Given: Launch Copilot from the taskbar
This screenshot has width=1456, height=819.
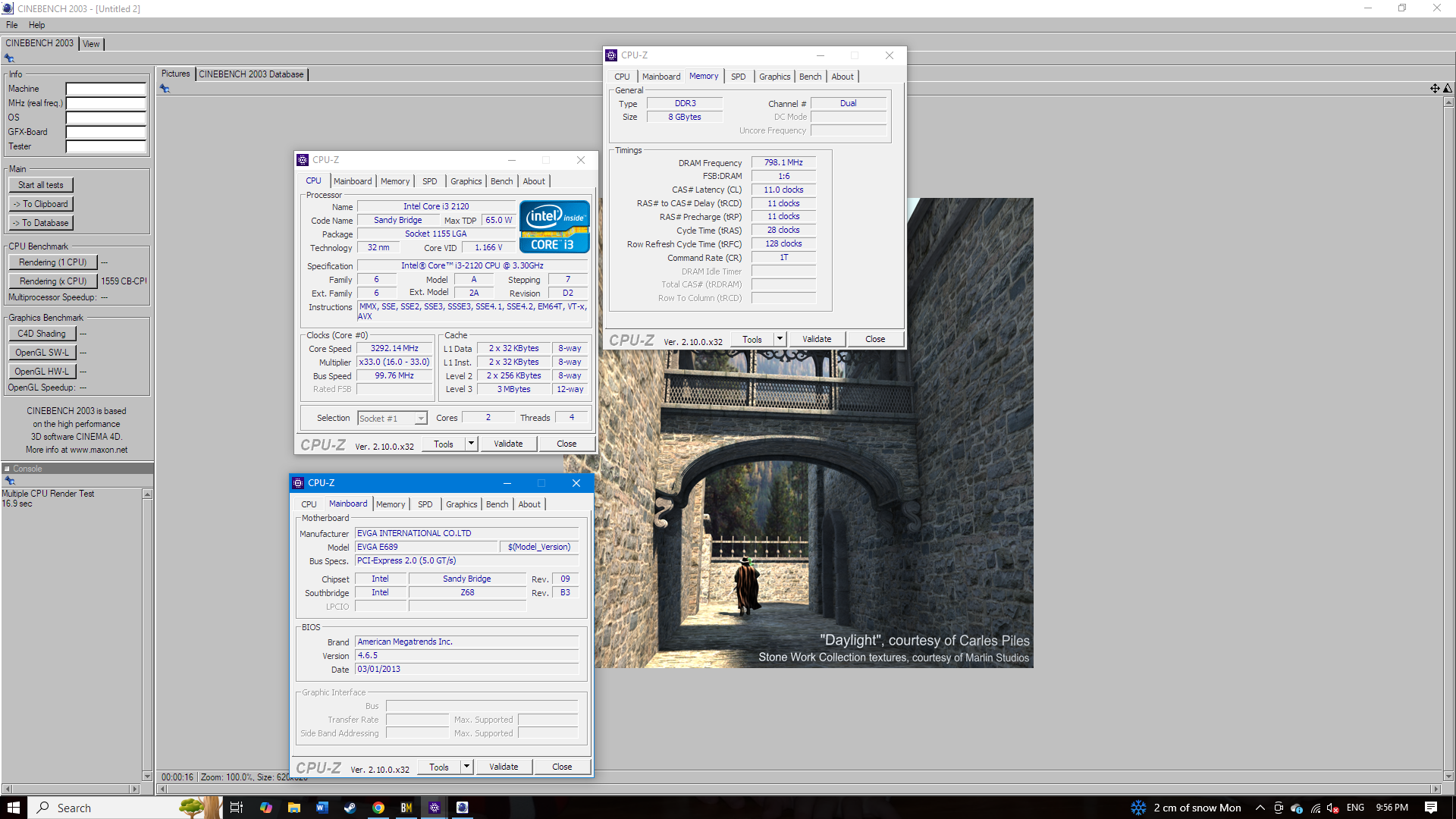Looking at the screenshot, I should tap(265, 808).
